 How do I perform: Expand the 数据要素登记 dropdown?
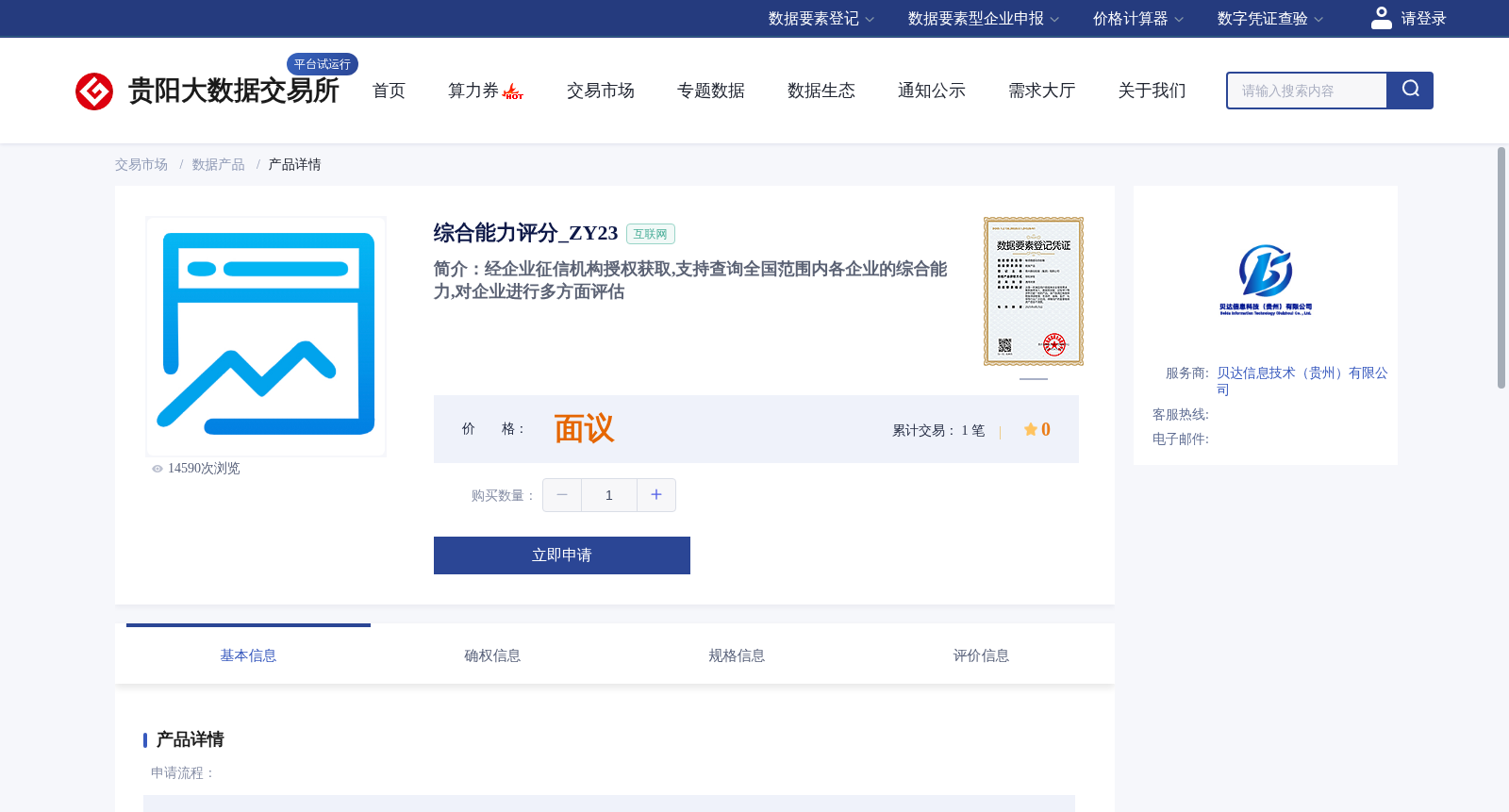point(821,19)
